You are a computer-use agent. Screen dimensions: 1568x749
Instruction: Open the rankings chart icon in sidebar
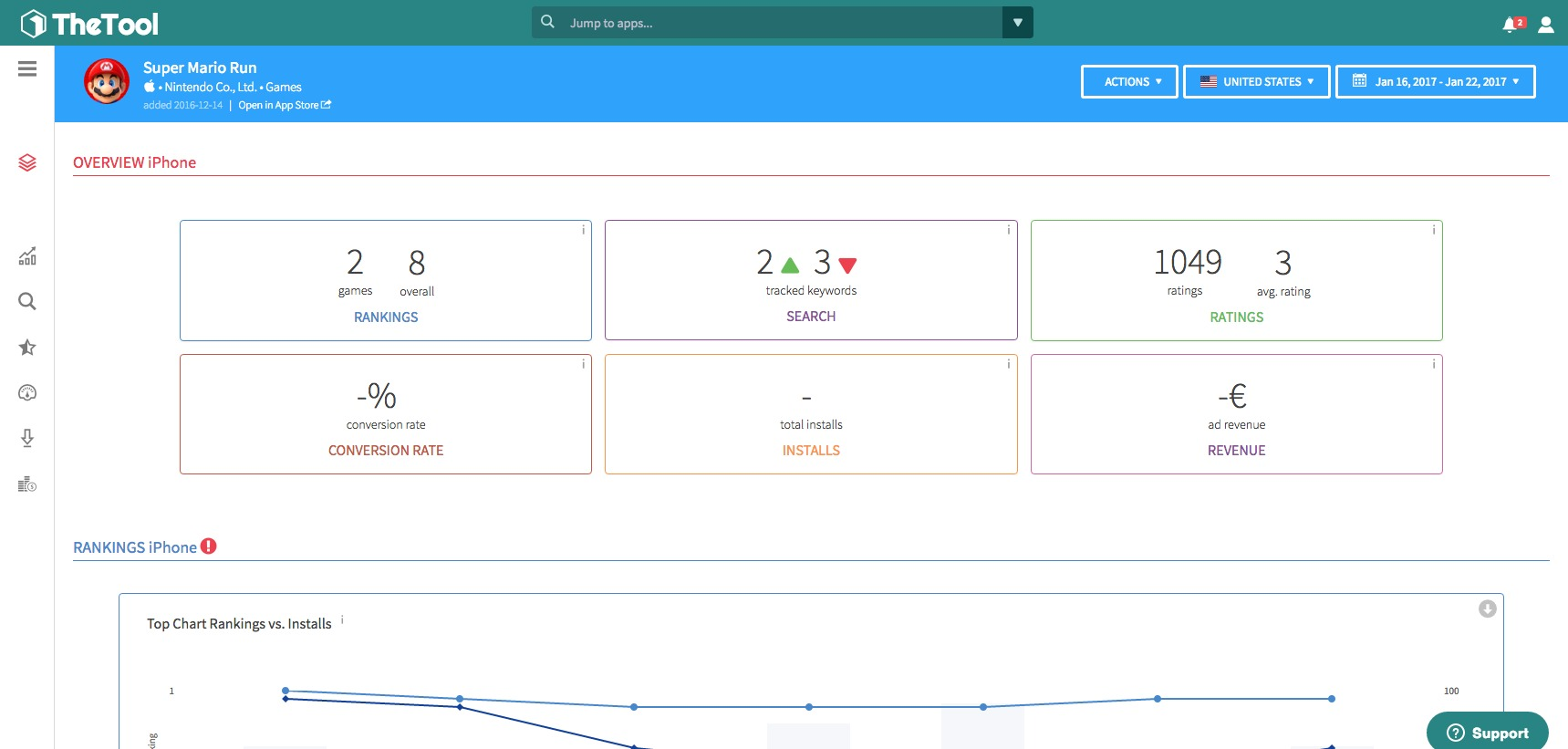click(x=27, y=256)
